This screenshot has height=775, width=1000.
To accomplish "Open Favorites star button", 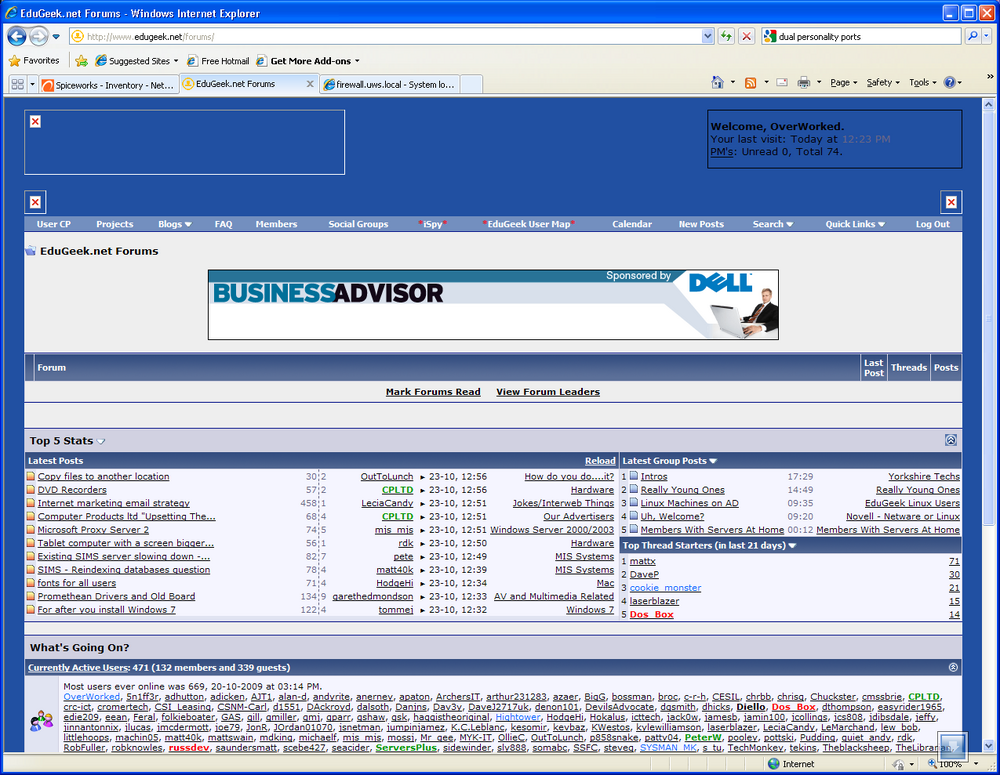I will click(34, 61).
